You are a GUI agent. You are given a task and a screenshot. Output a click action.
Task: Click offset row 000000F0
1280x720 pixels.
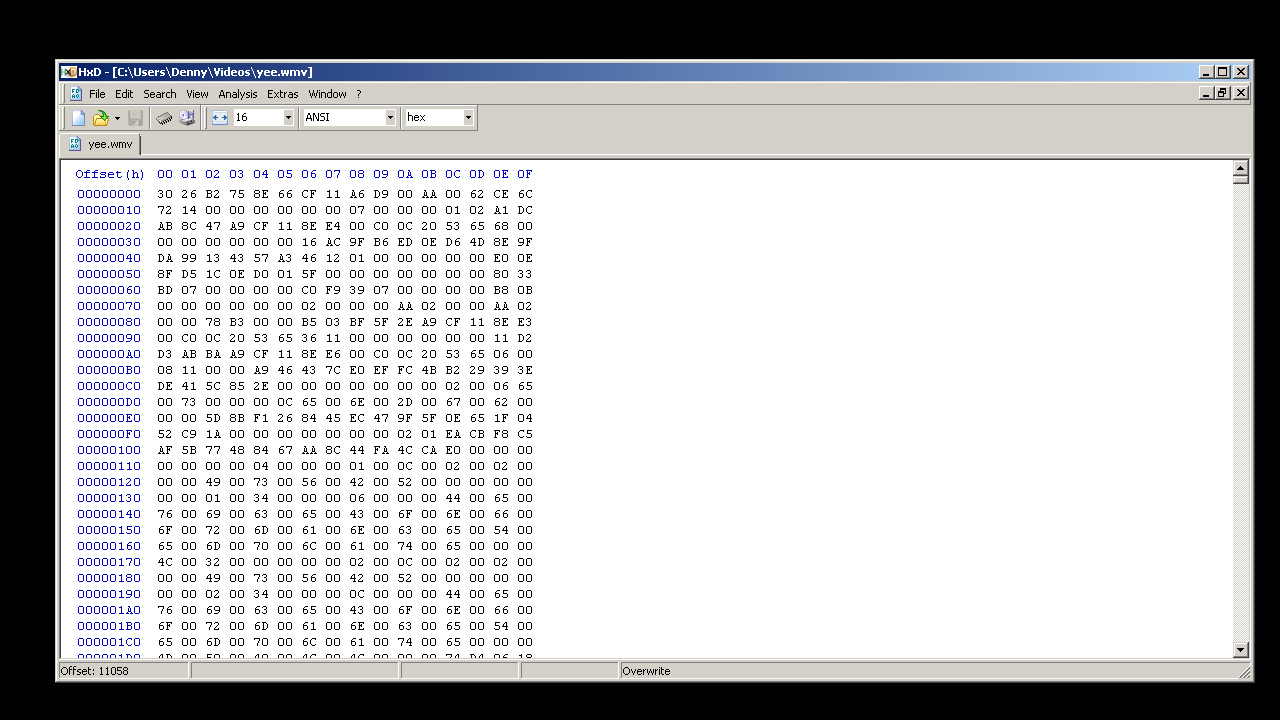pyautogui.click(x=109, y=434)
